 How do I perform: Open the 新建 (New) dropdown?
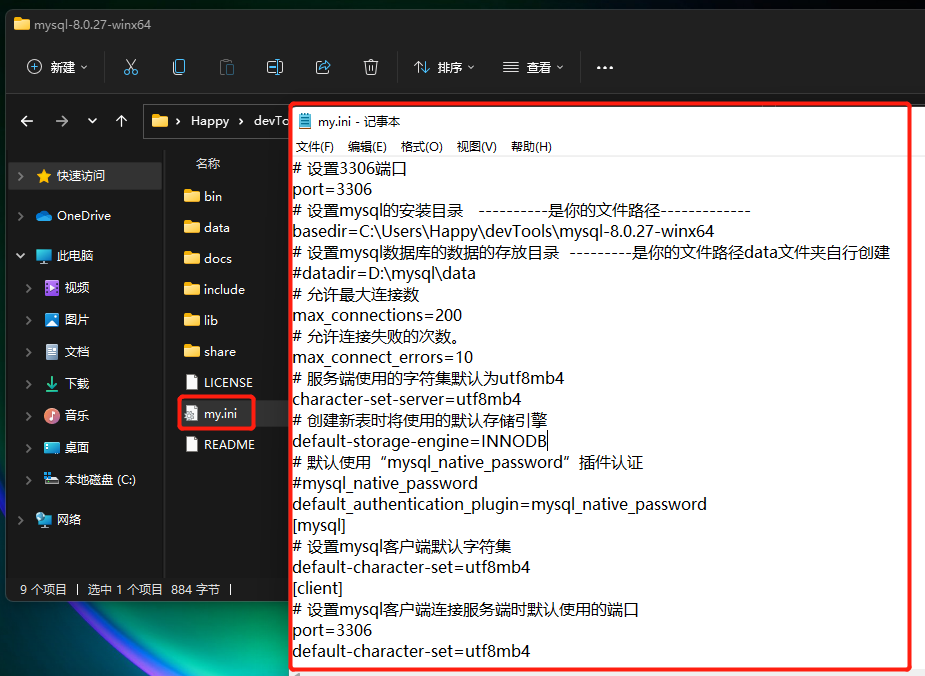pos(58,67)
